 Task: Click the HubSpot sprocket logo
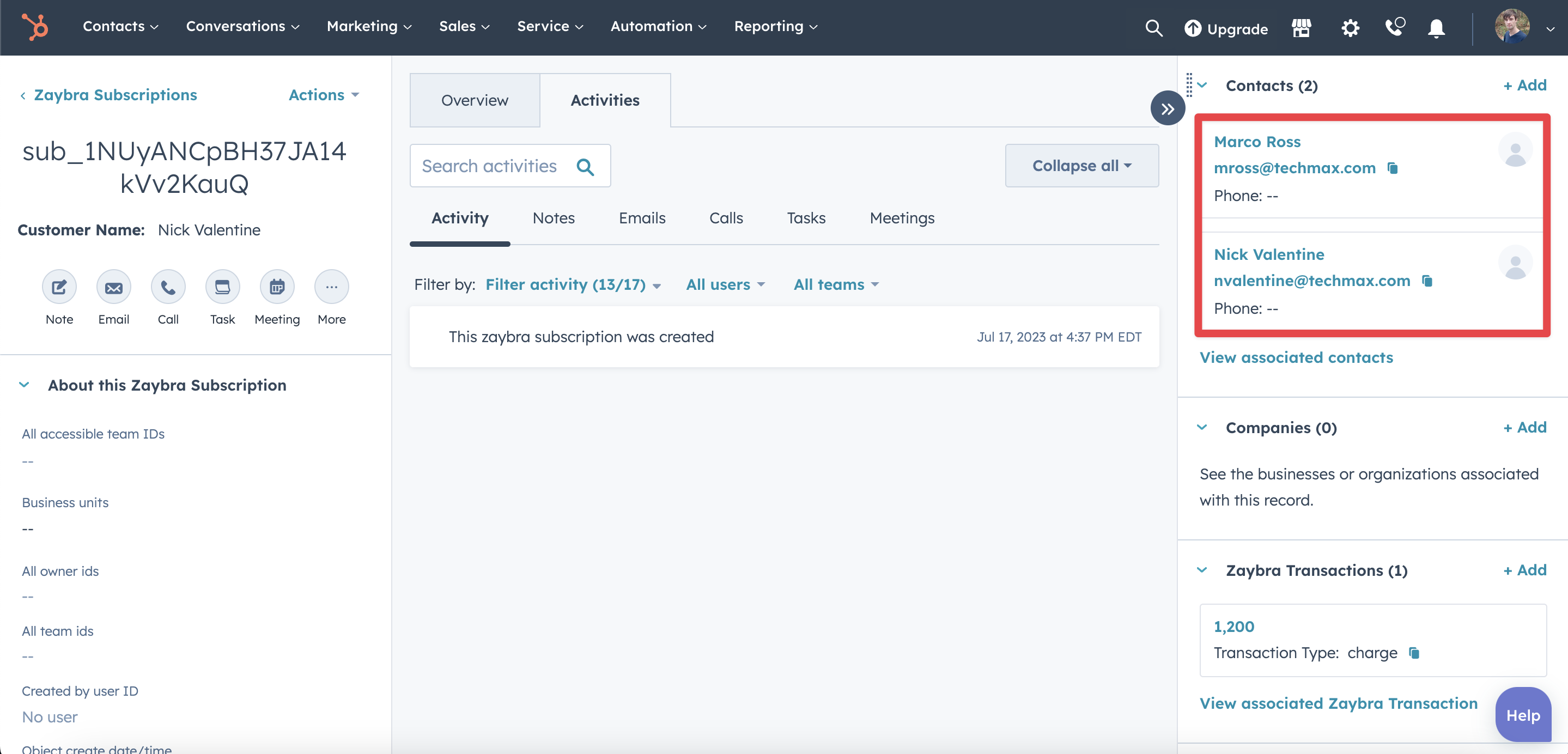tap(35, 27)
